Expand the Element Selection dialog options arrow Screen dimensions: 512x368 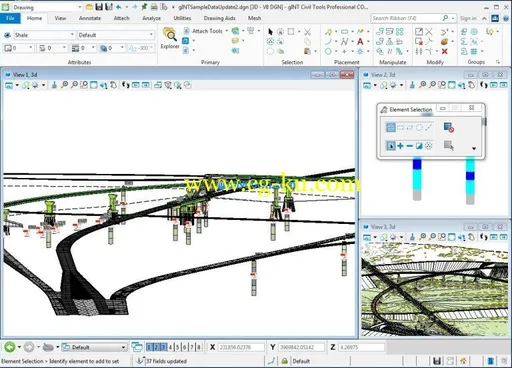[x=474, y=148]
